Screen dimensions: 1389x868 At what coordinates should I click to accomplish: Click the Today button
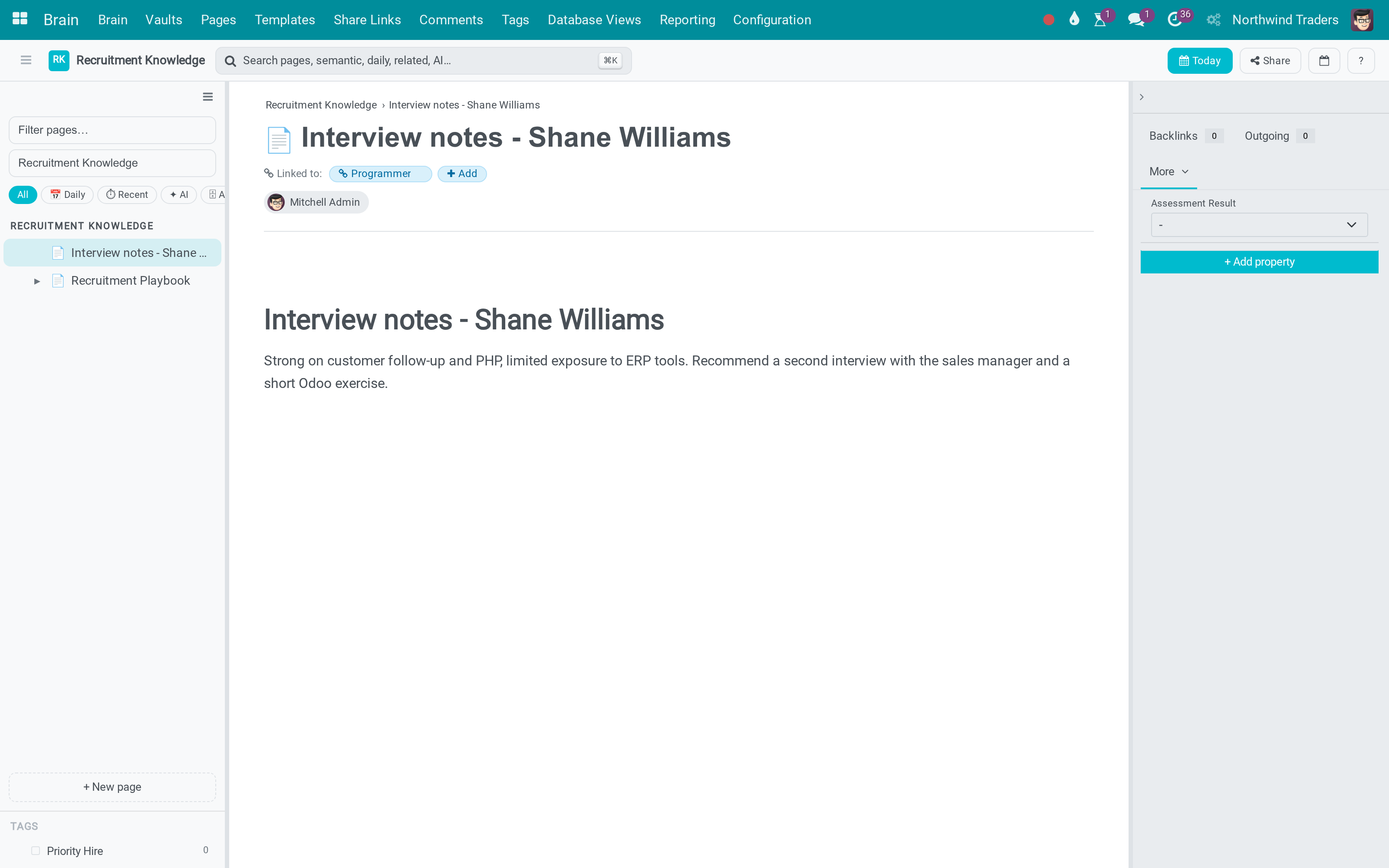coord(1200,61)
